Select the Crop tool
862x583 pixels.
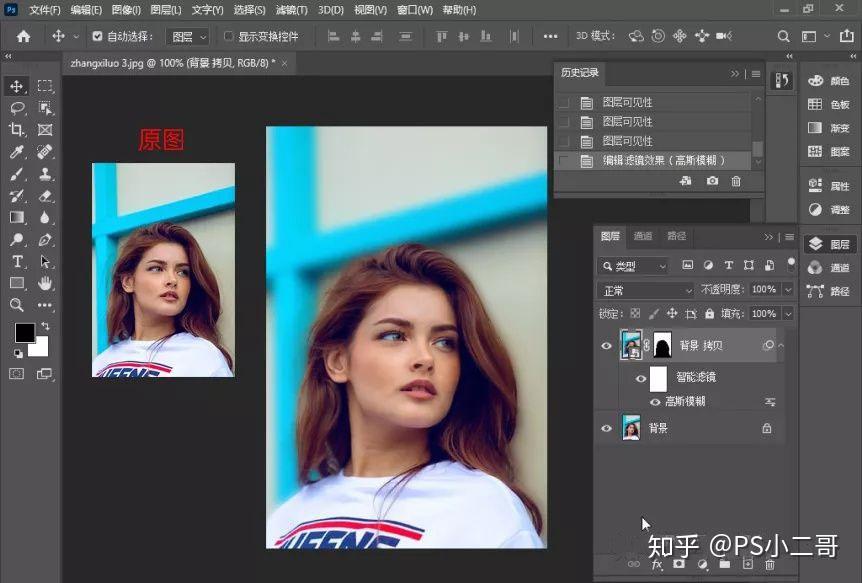pyautogui.click(x=17, y=130)
